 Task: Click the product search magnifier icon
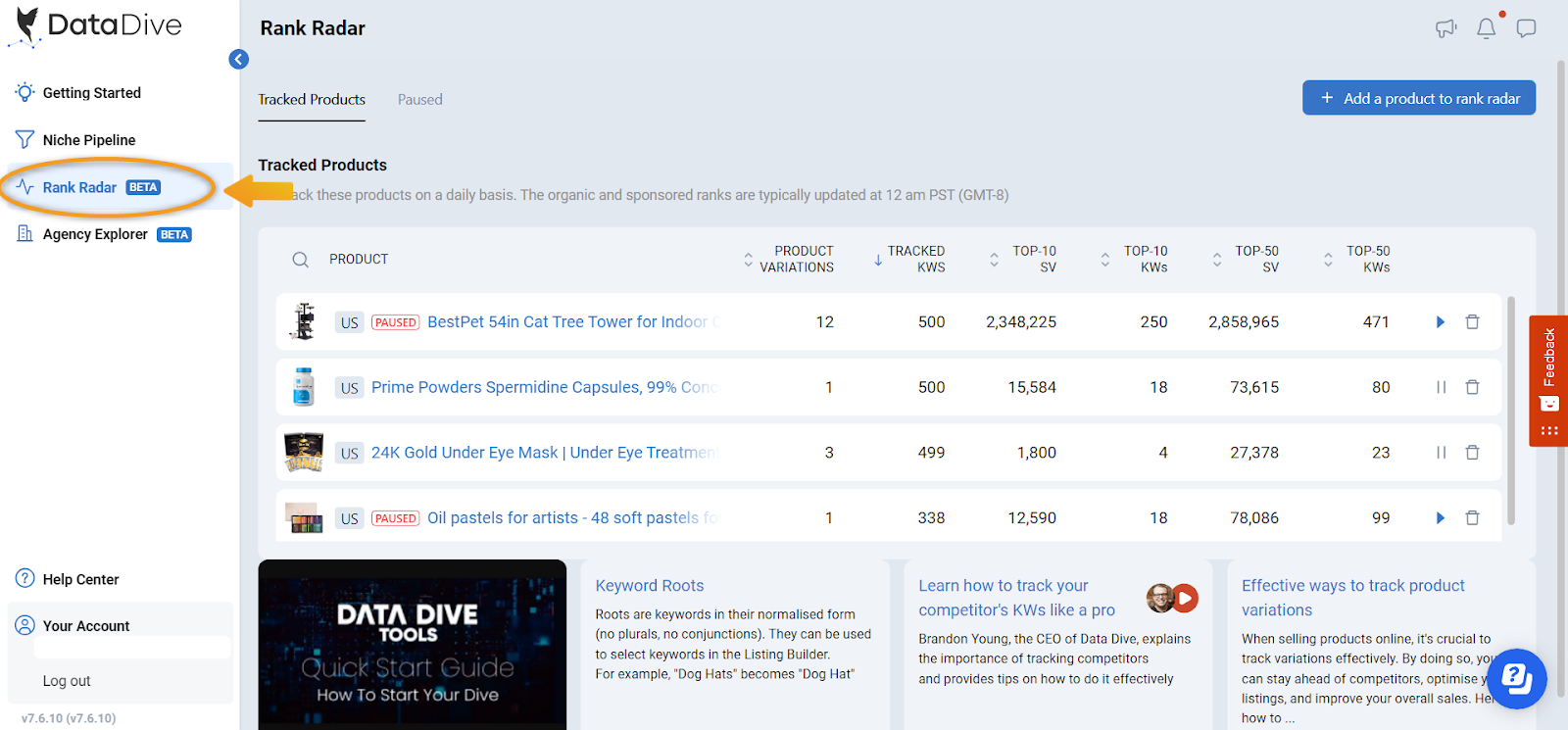click(301, 260)
